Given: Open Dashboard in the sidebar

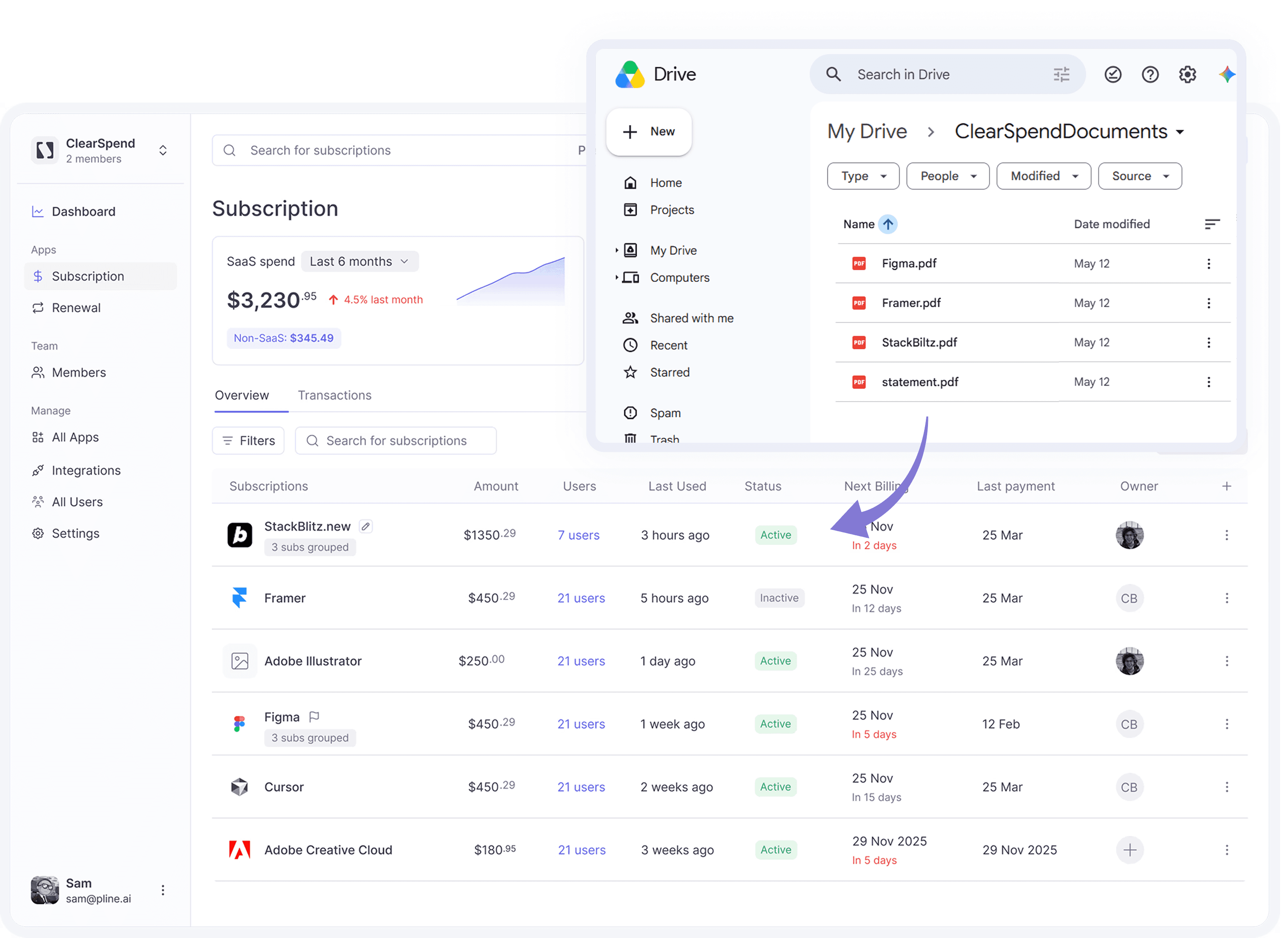Looking at the screenshot, I should [x=83, y=212].
